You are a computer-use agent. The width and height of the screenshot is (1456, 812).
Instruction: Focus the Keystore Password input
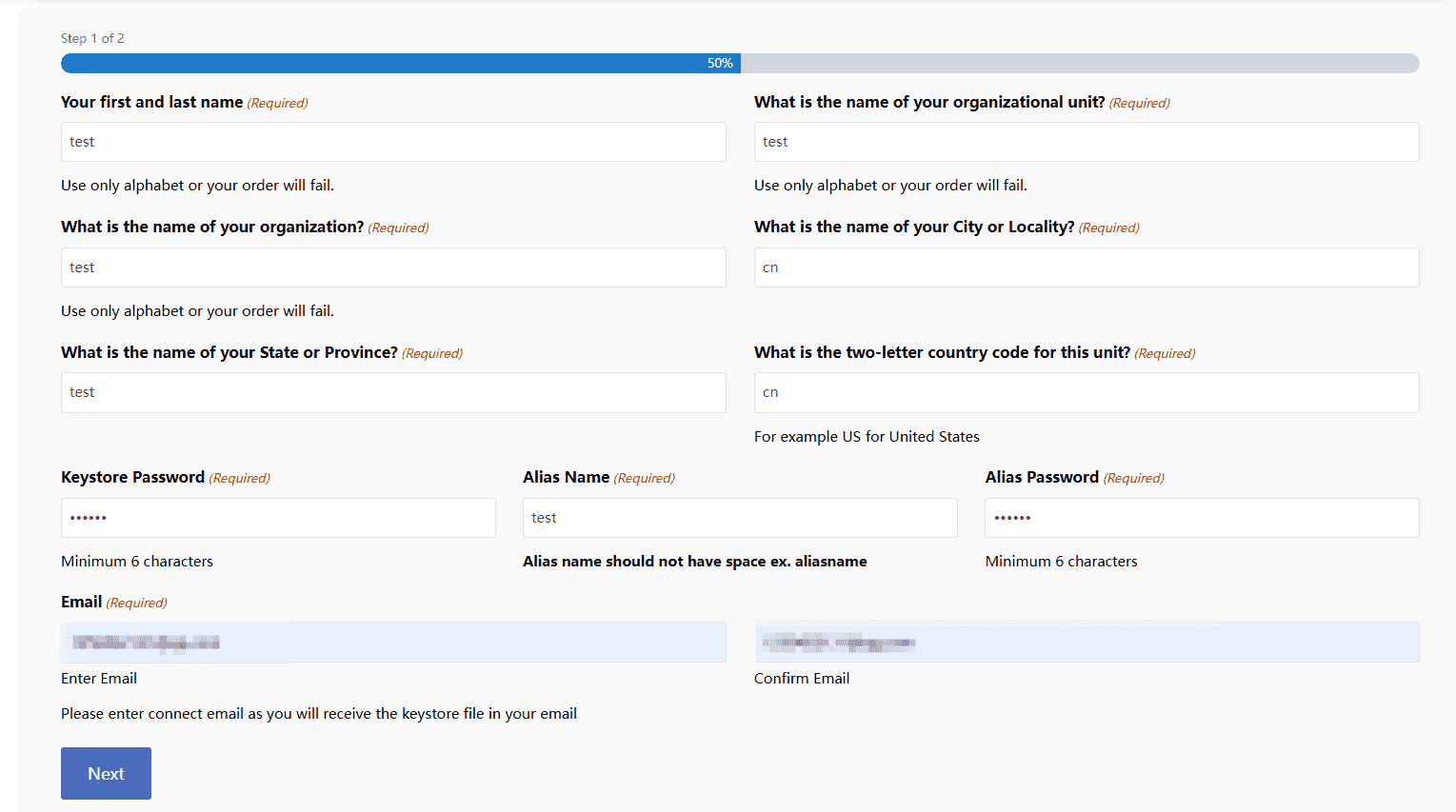[x=278, y=518]
